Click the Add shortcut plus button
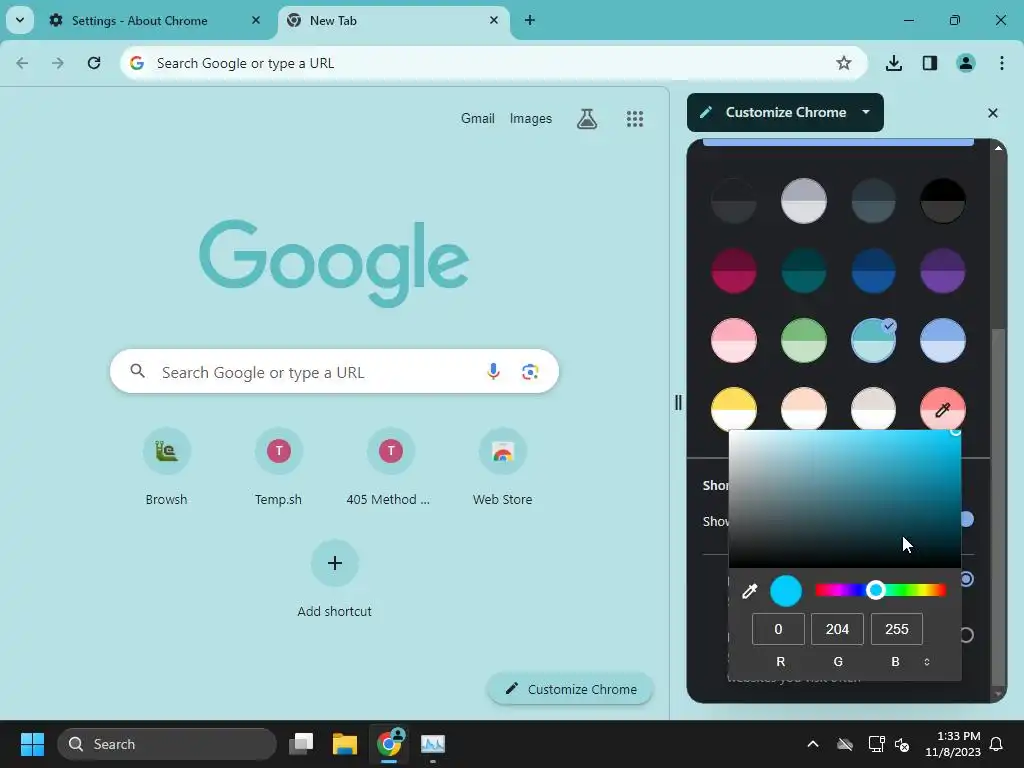 tap(334, 563)
